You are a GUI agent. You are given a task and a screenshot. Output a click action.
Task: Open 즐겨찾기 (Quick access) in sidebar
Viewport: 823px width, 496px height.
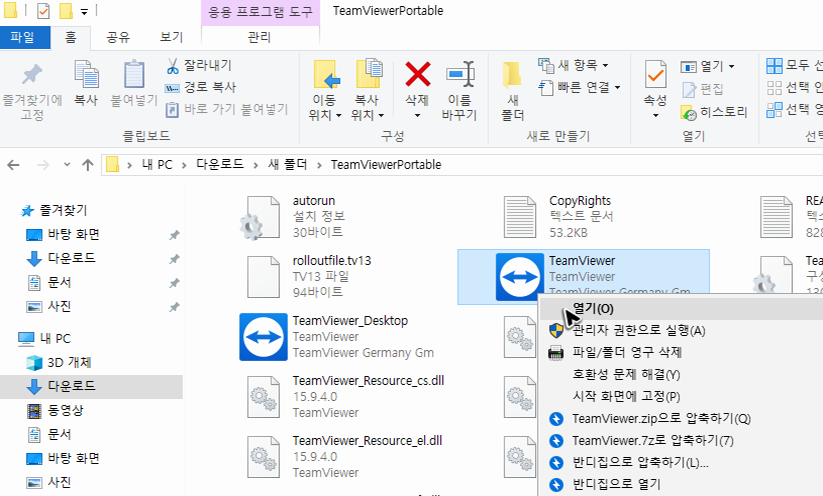[x=63, y=210]
